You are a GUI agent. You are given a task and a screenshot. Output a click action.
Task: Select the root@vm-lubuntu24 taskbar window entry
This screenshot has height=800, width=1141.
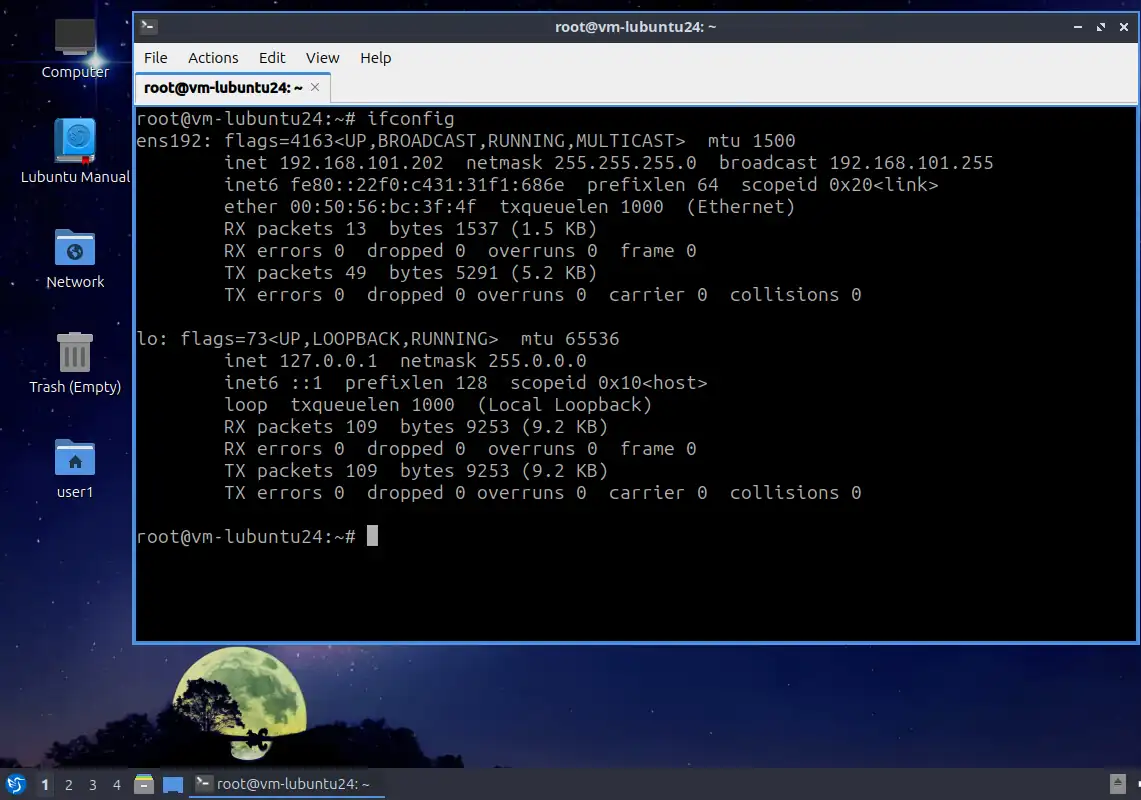(x=287, y=784)
